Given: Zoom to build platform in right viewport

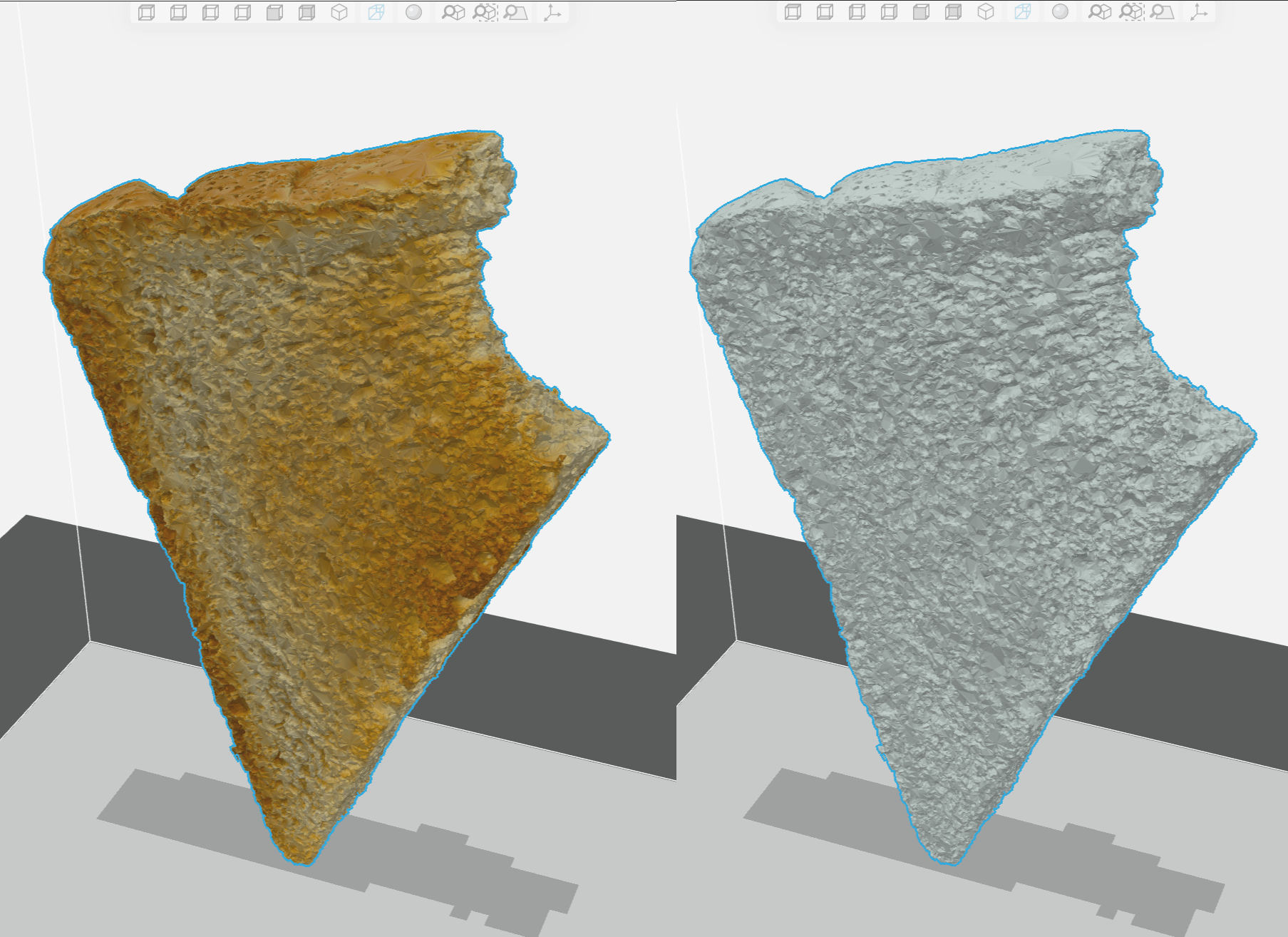Looking at the screenshot, I should (1162, 12).
